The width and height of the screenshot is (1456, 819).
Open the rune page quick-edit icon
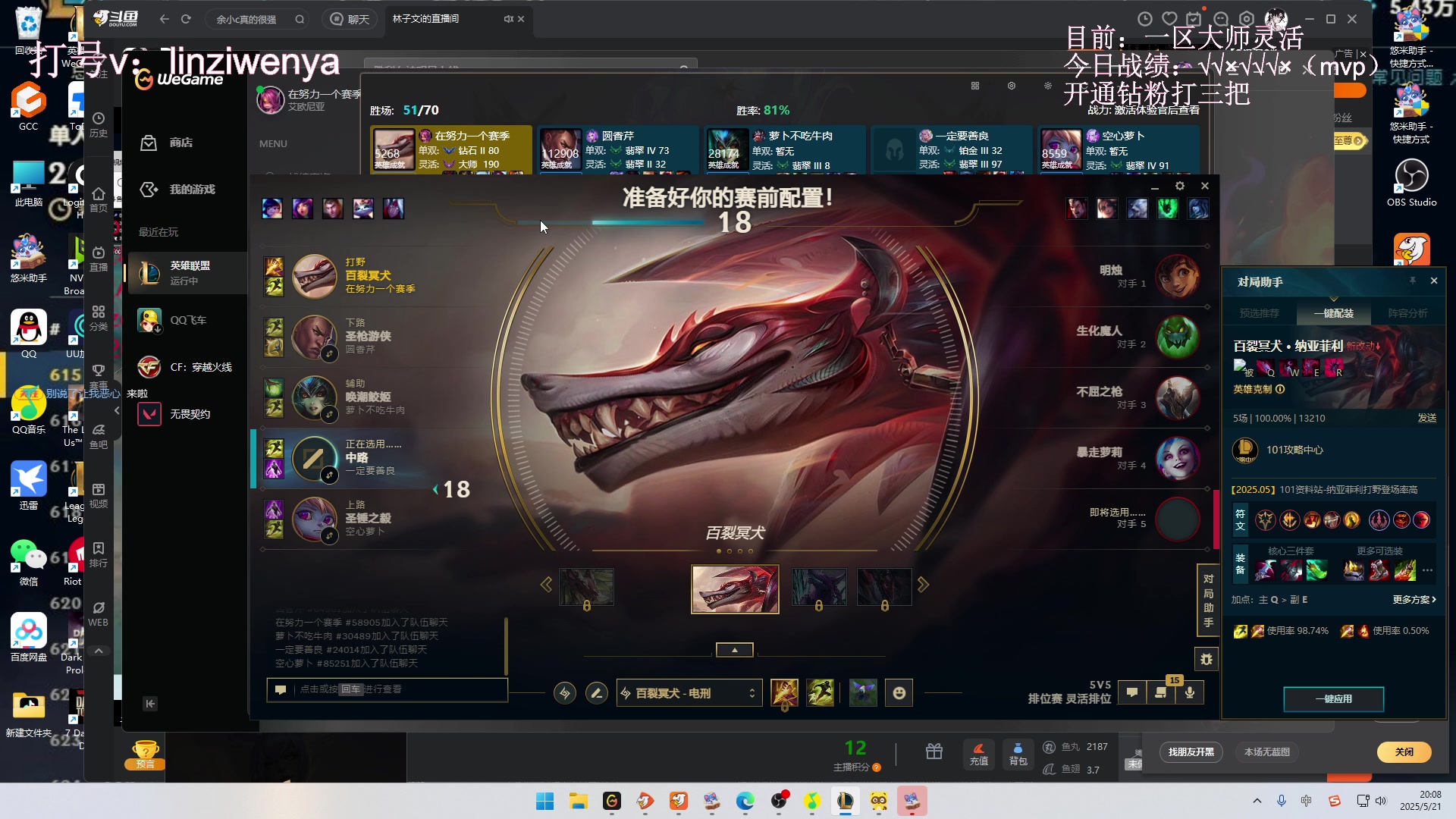565,693
